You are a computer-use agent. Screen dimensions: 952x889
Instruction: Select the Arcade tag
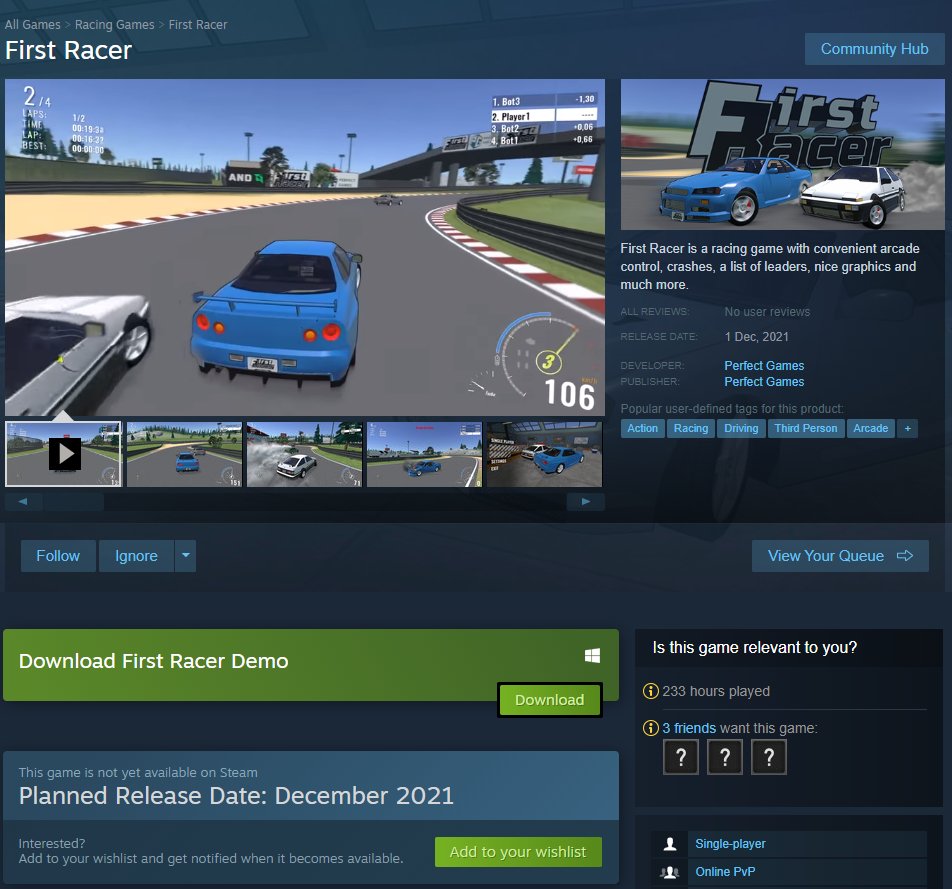[x=871, y=428]
